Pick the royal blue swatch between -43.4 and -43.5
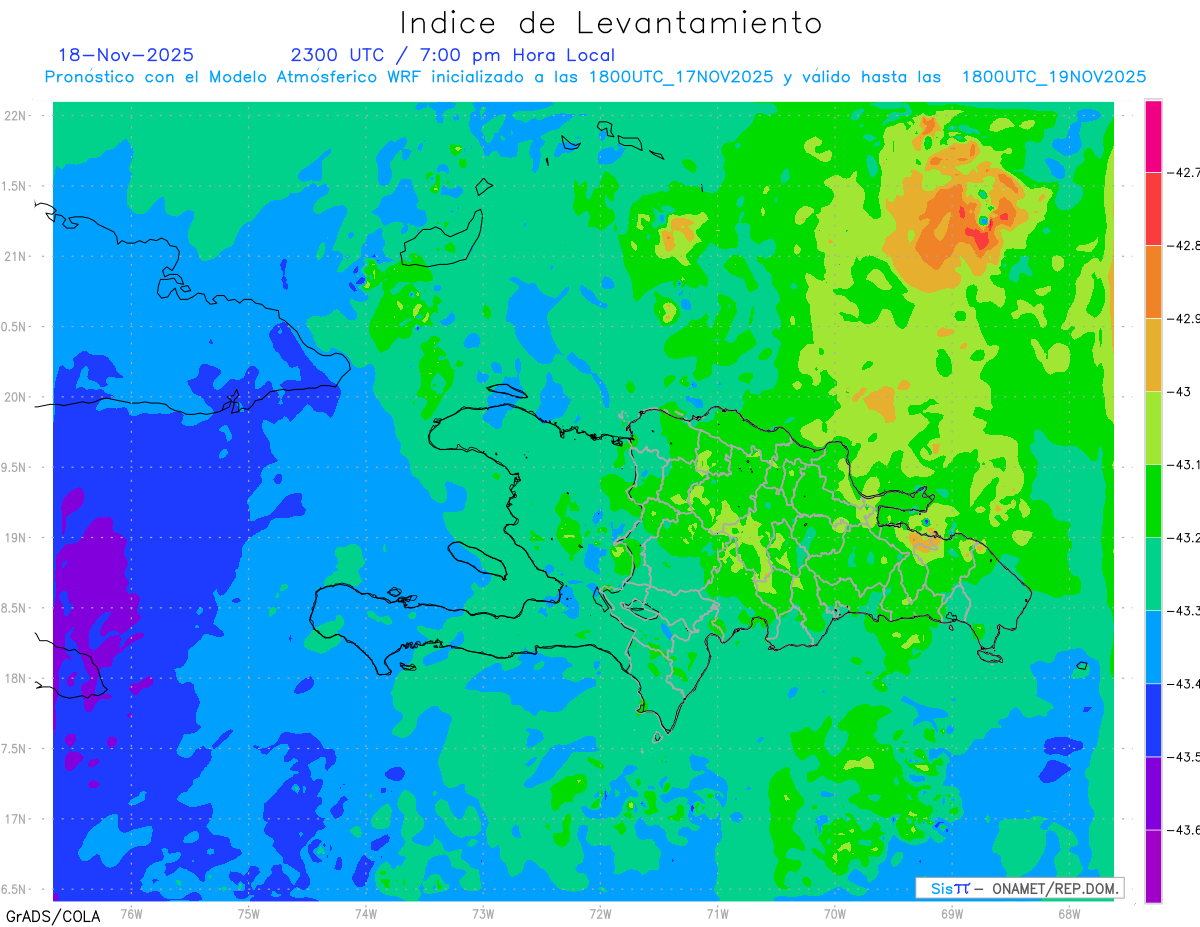 click(x=1153, y=720)
